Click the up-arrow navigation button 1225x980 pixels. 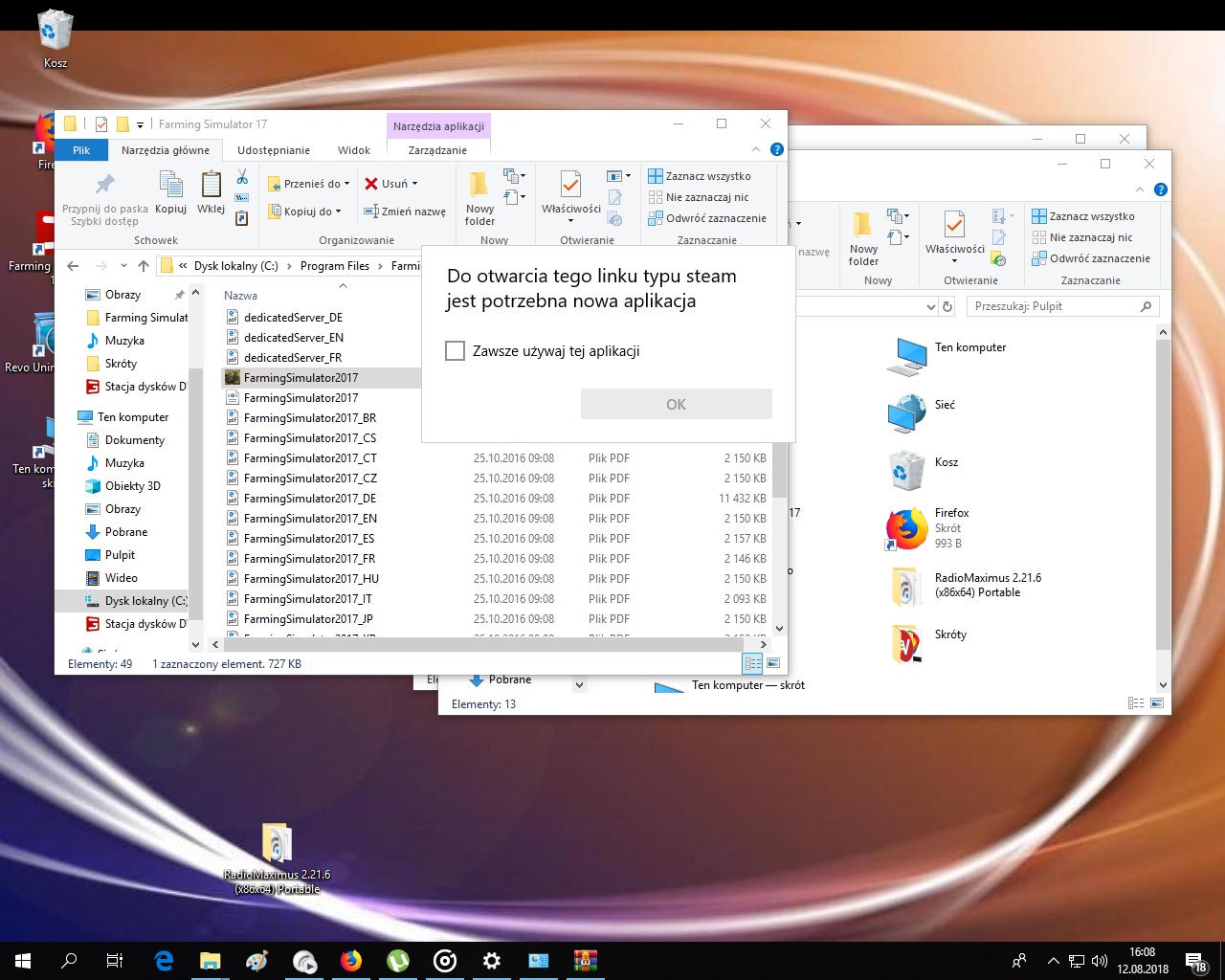(144, 266)
